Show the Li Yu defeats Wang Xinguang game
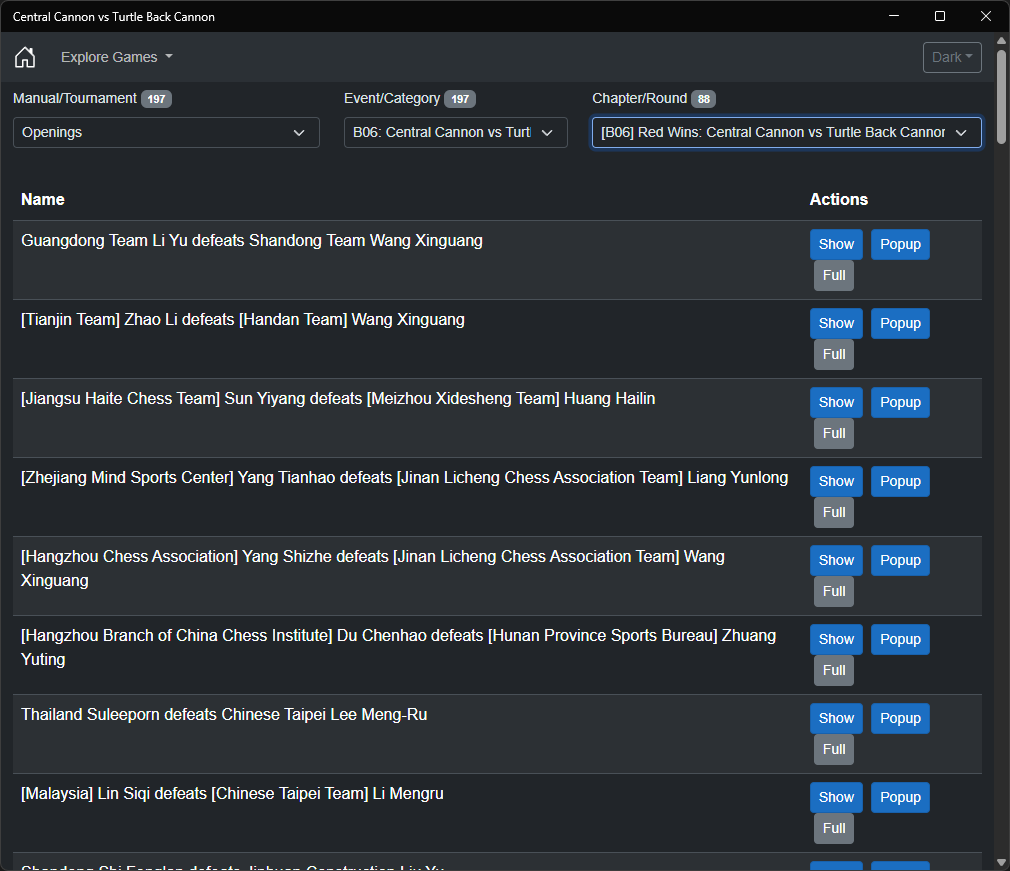The image size is (1010, 871). coord(836,245)
